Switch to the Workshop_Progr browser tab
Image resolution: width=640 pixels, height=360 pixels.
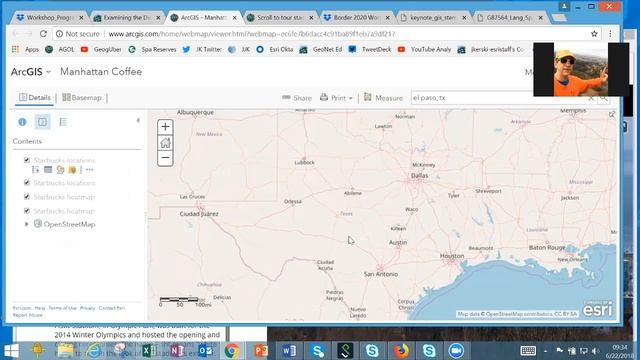pos(49,18)
